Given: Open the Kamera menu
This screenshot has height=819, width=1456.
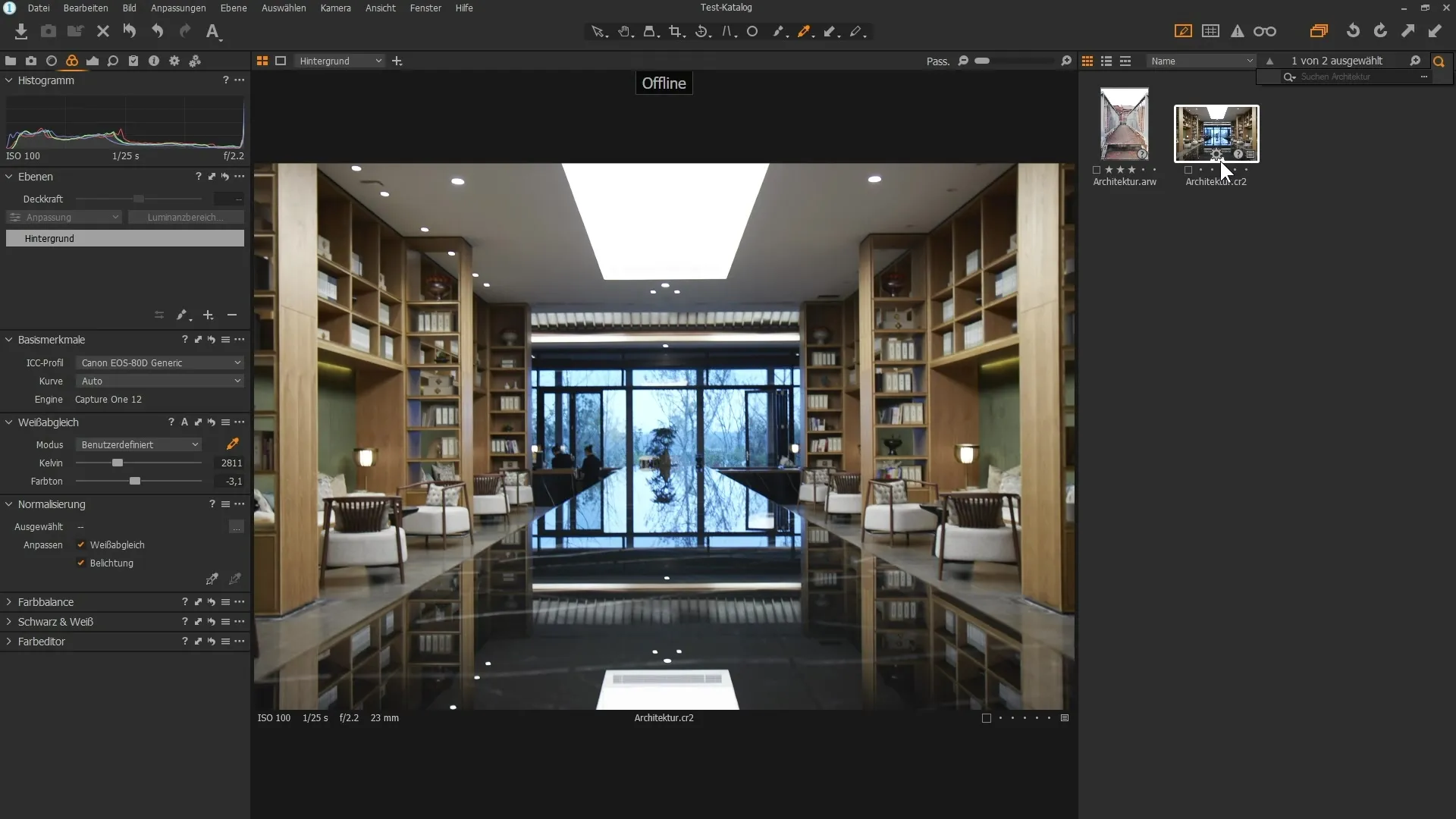Looking at the screenshot, I should coord(335,8).
